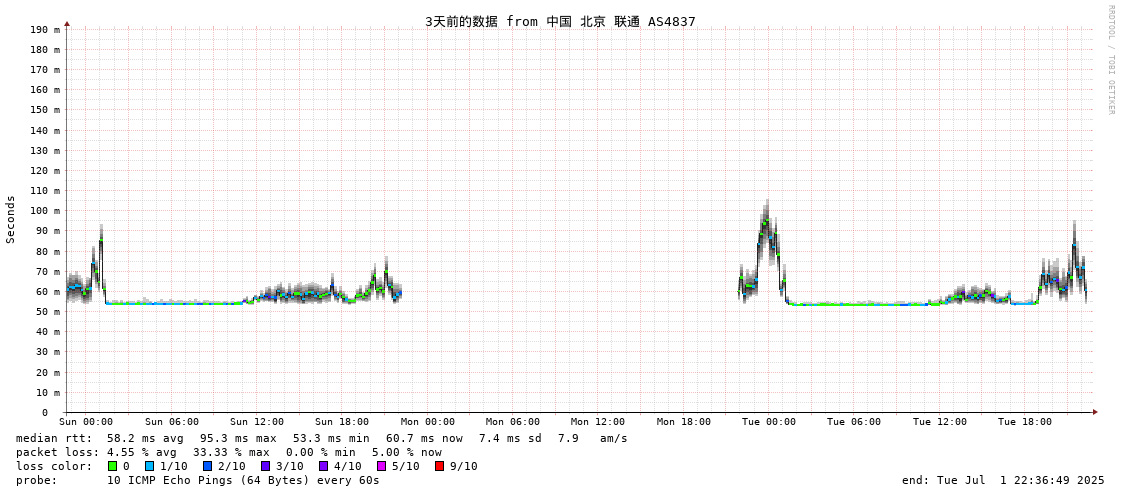This screenshot has height=494, width=1121.
Task: Click the 'Mon 00:00' time label
Action: (x=428, y=422)
